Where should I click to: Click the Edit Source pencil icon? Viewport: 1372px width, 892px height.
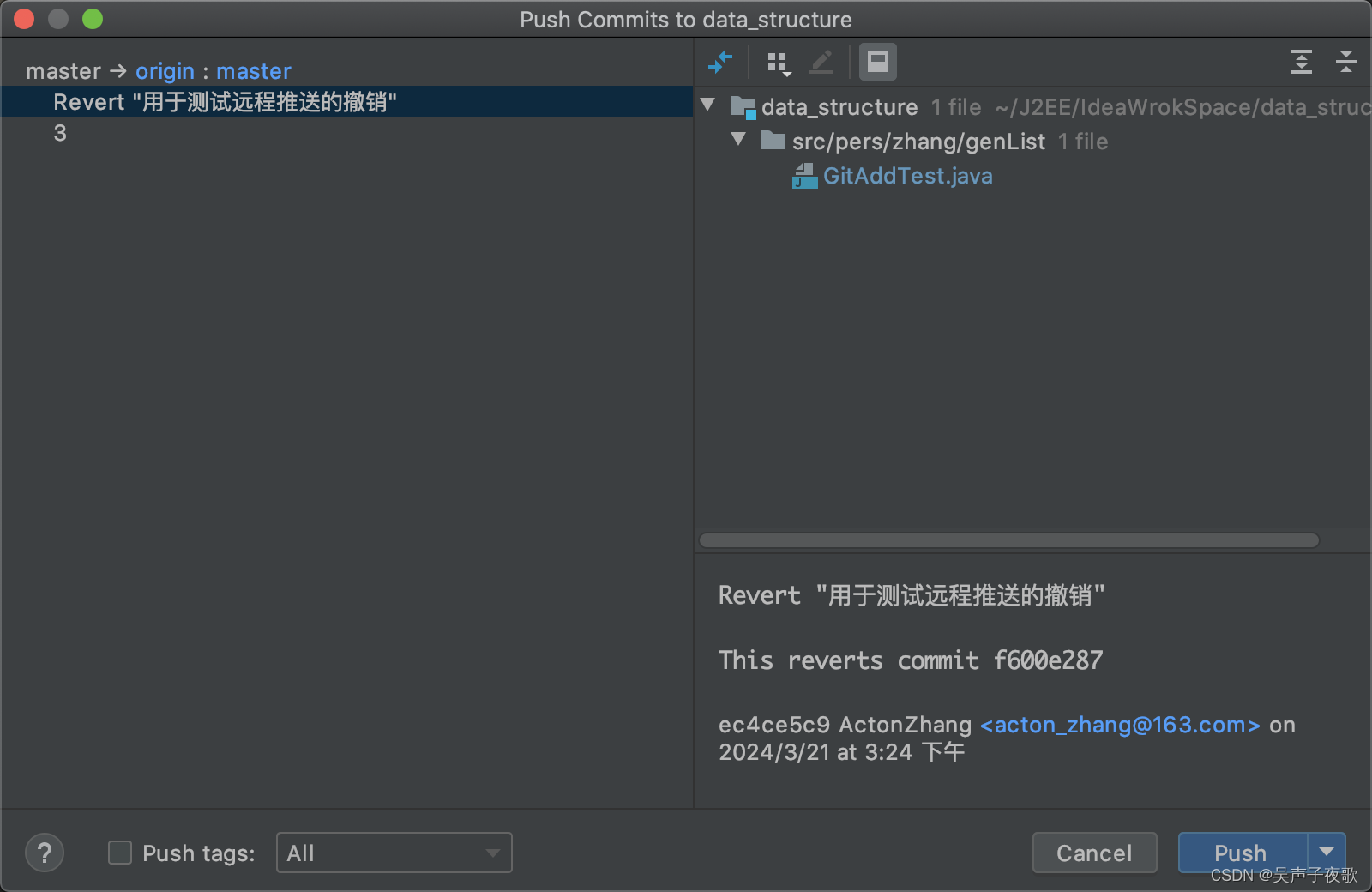pyautogui.click(x=821, y=62)
